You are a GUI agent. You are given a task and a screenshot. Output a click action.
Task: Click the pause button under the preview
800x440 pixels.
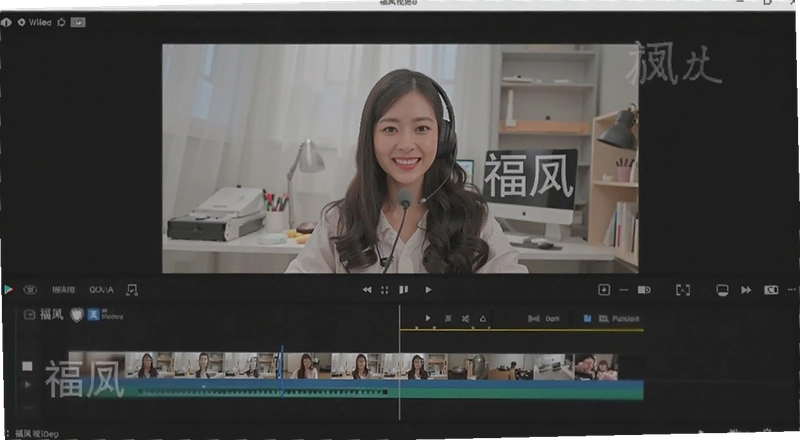[404, 290]
